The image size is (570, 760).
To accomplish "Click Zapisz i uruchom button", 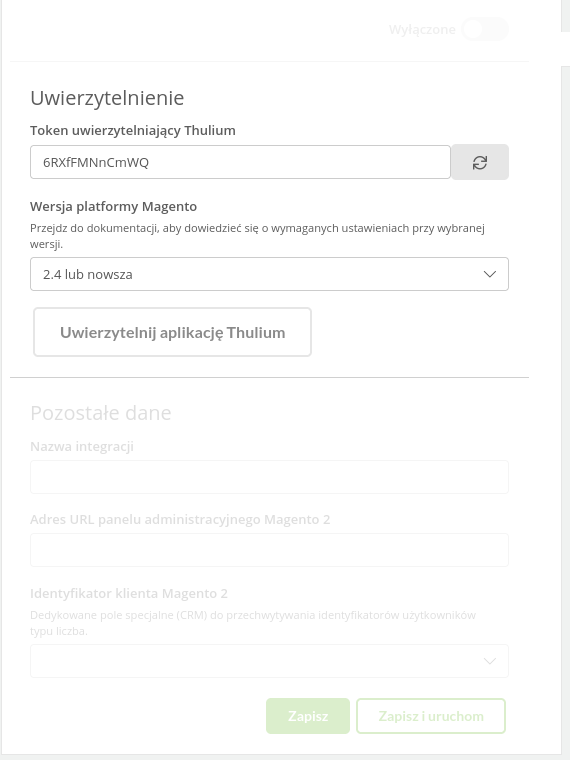I will (x=431, y=716).
